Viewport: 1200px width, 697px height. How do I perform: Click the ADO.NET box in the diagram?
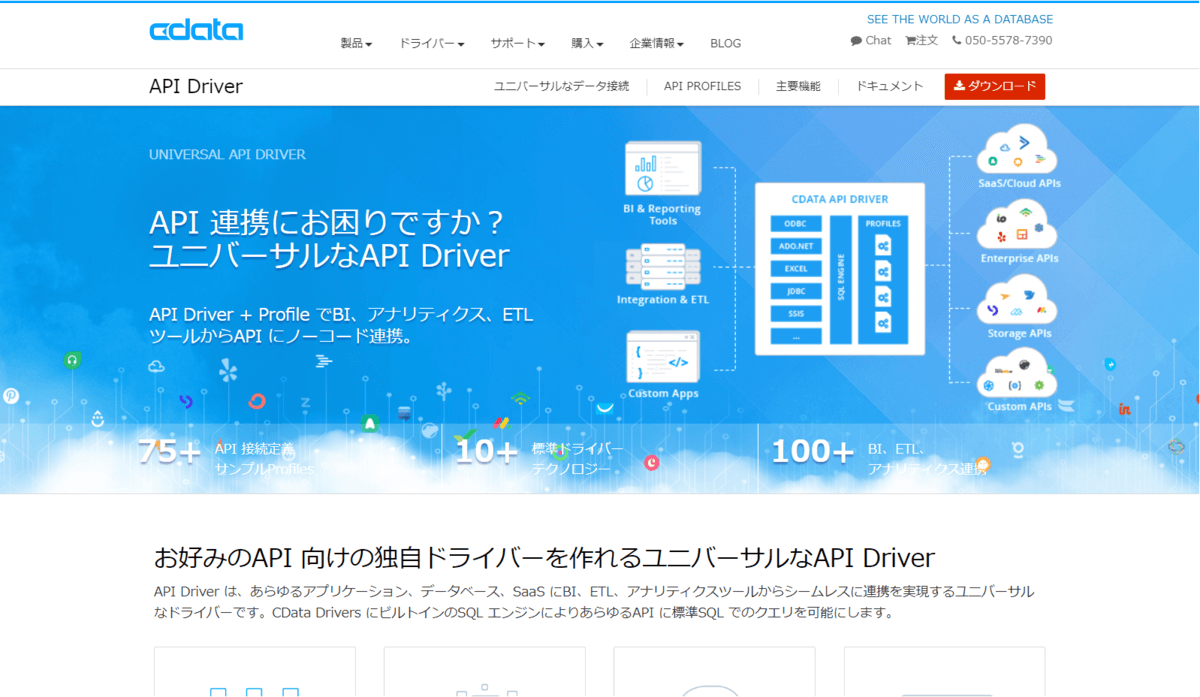(x=796, y=245)
